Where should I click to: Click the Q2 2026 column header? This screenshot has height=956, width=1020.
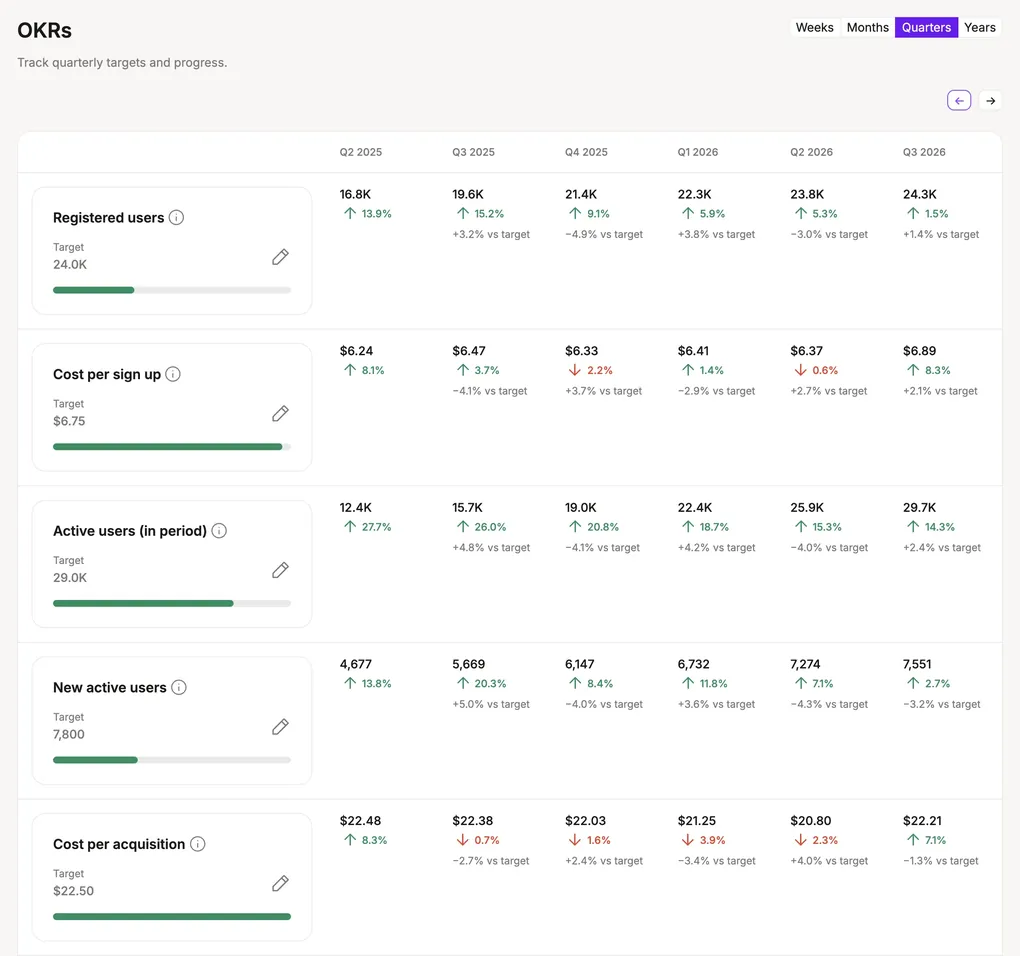point(811,152)
